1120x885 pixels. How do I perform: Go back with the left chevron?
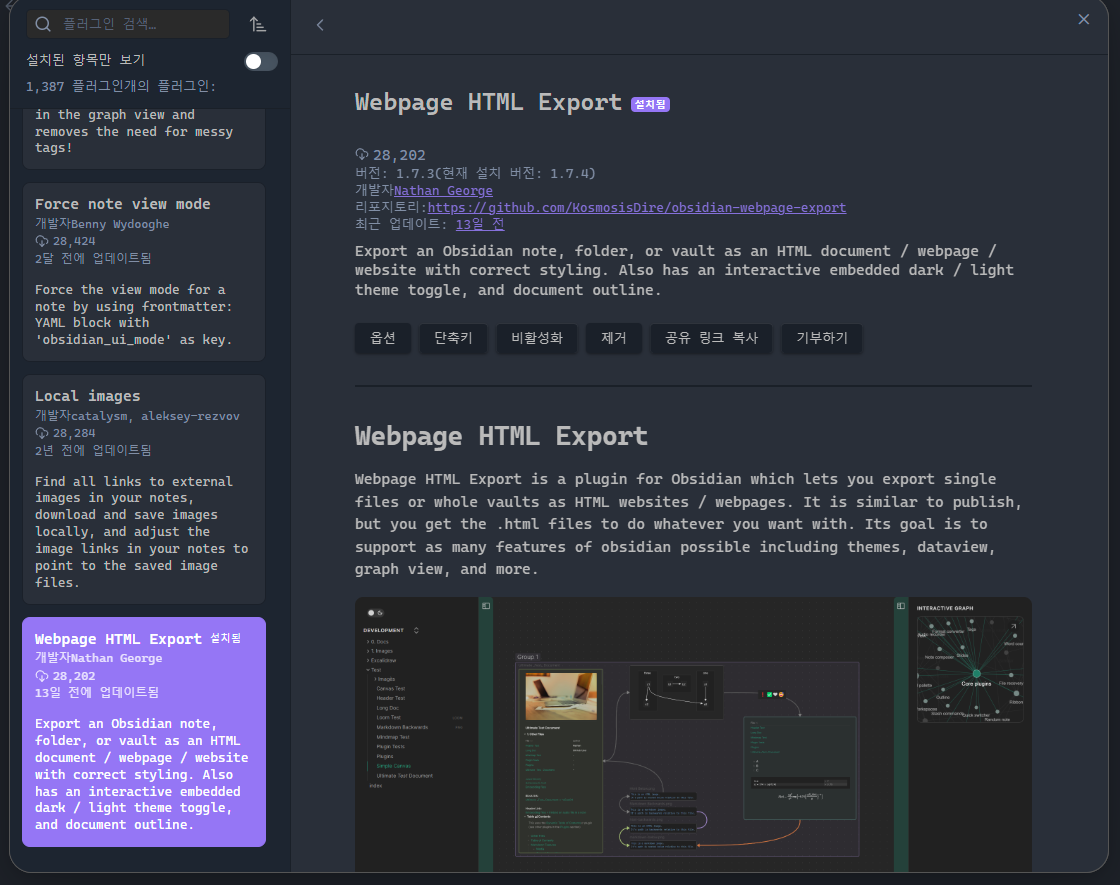pos(320,25)
